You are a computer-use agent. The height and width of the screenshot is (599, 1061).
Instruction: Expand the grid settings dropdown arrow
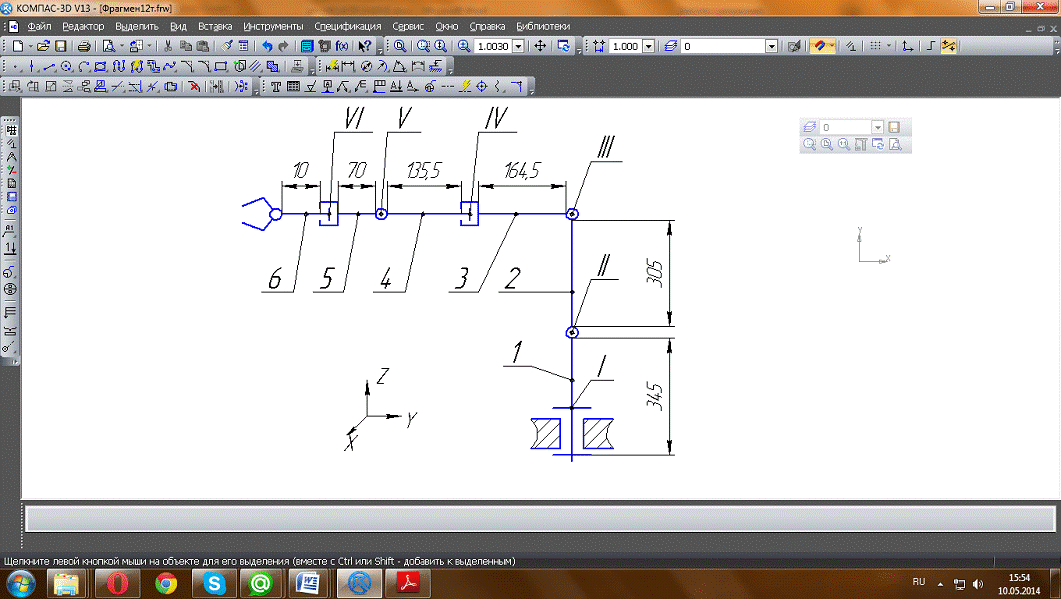coord(889,46)
